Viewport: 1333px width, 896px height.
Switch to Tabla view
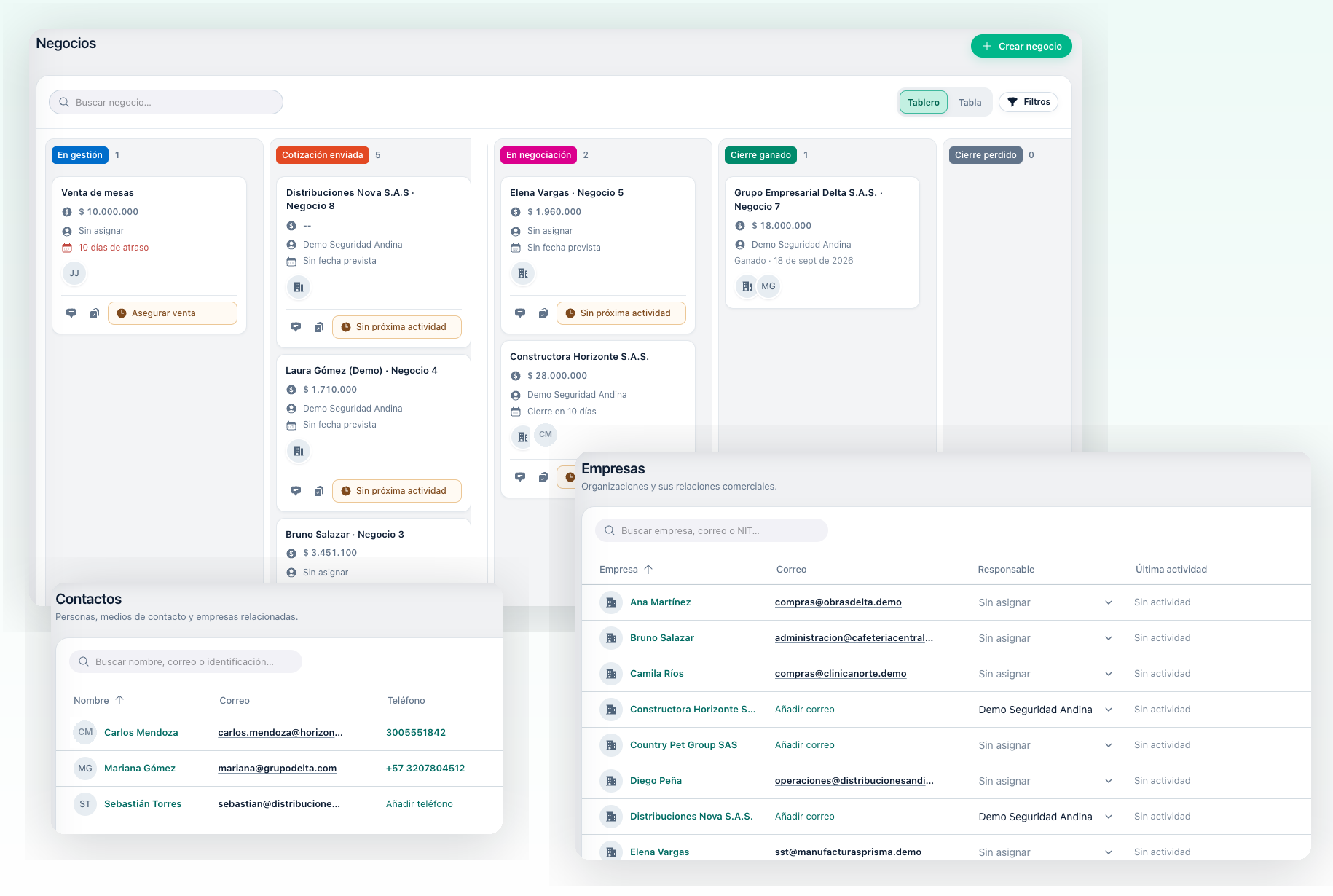pos(970,102)
